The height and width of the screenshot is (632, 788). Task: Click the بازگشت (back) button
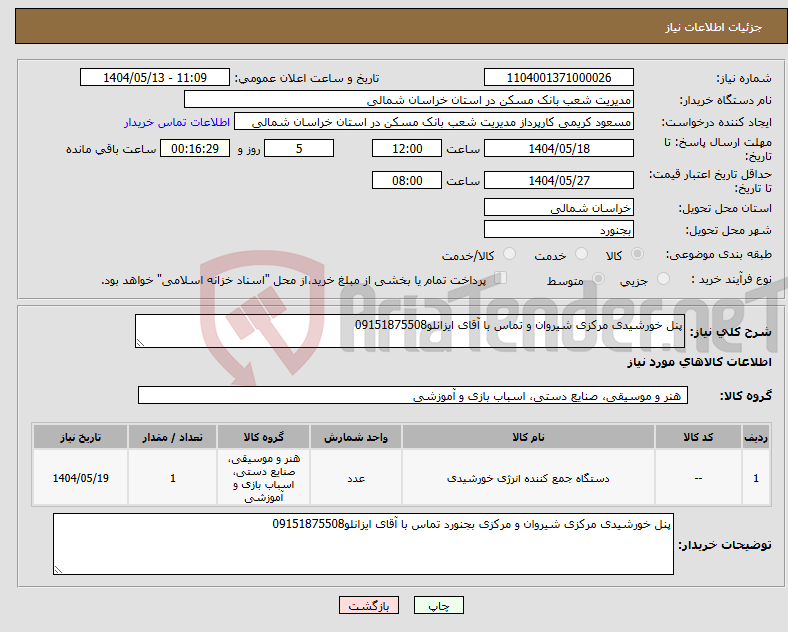(x=369, y=605)
